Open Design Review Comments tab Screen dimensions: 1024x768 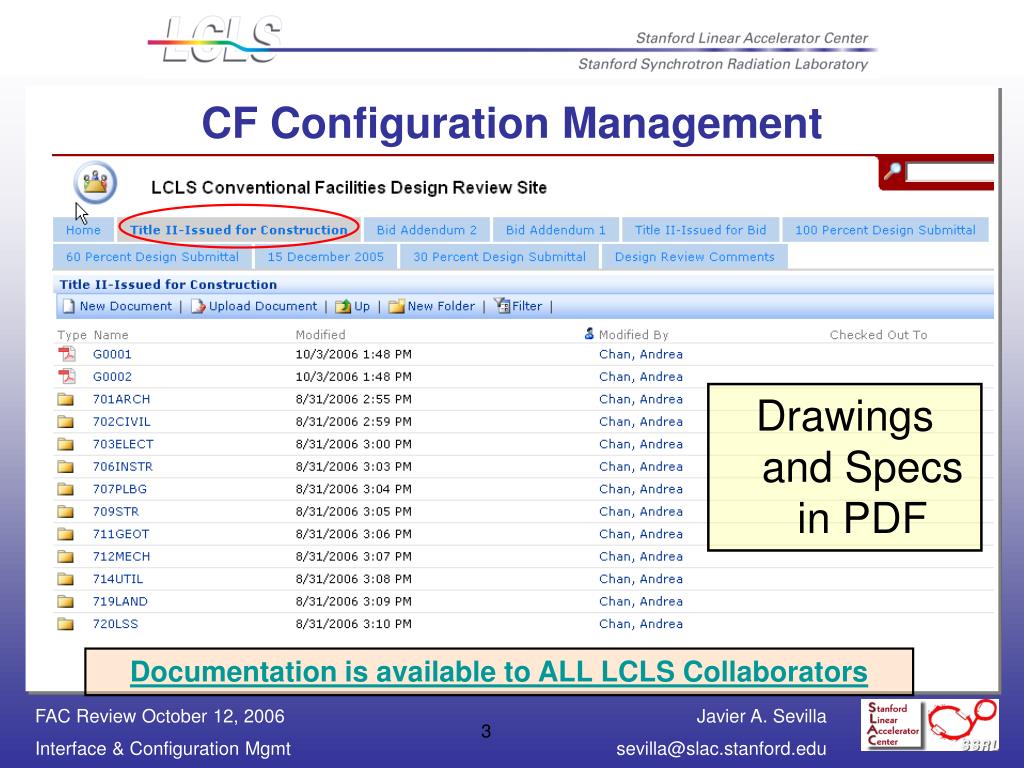tap(694, 257)
